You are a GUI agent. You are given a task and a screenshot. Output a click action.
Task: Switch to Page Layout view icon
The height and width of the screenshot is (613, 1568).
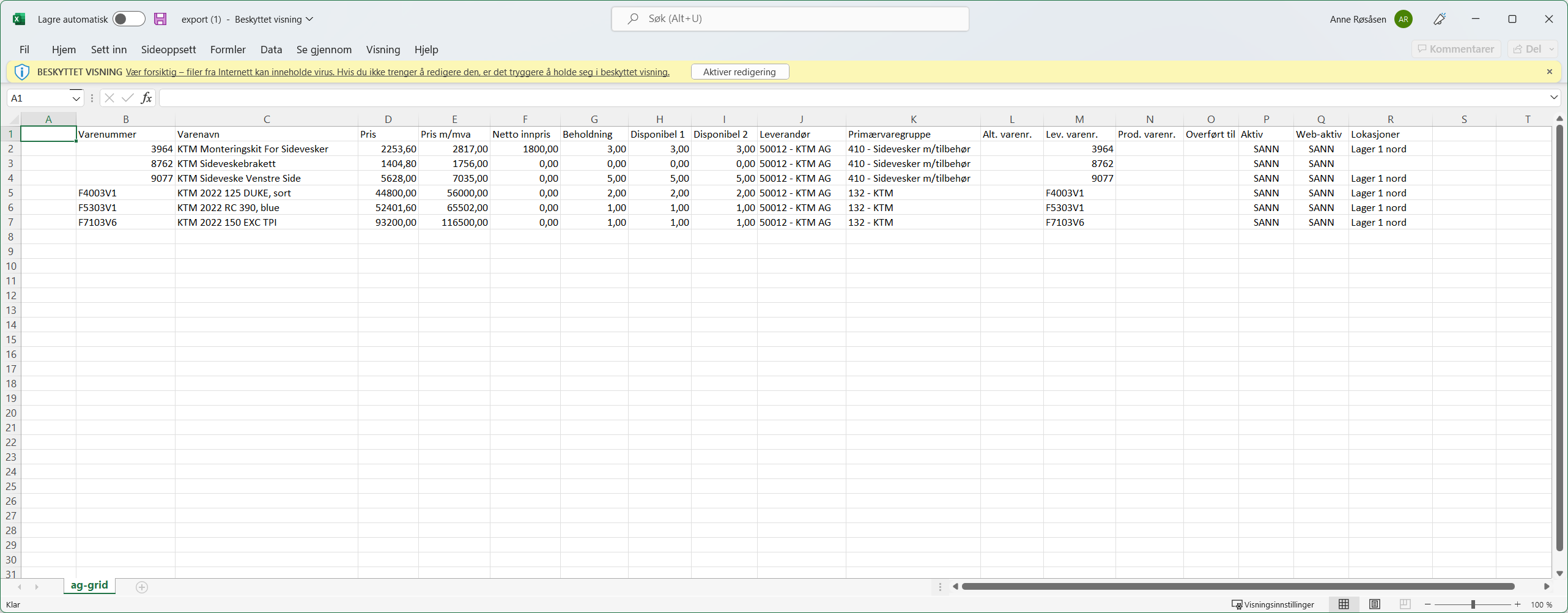pos(1375,604)
